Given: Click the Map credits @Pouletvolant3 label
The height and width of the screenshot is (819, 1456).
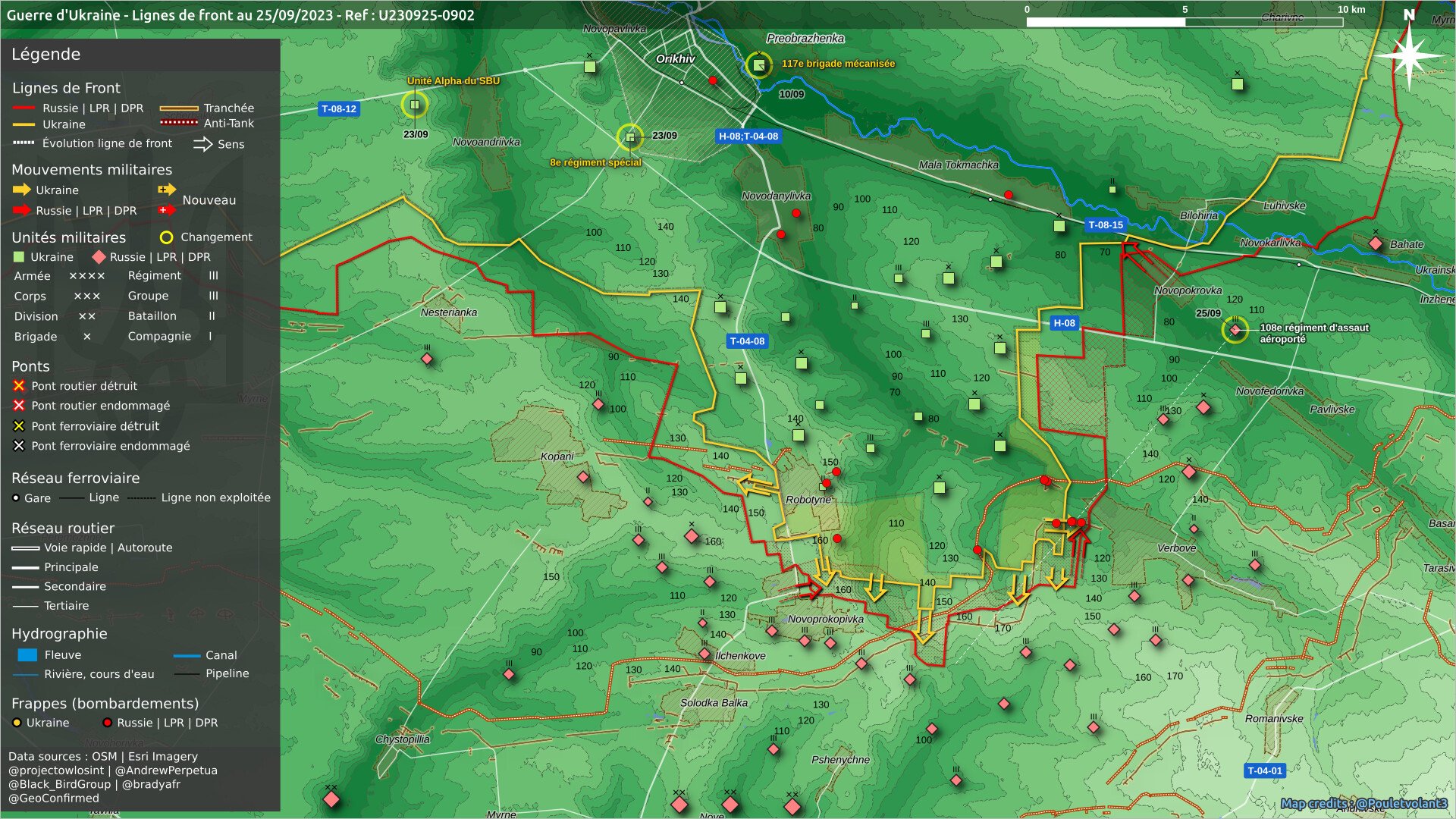Looking at the screenshot, I should (x=1364, y=803).
